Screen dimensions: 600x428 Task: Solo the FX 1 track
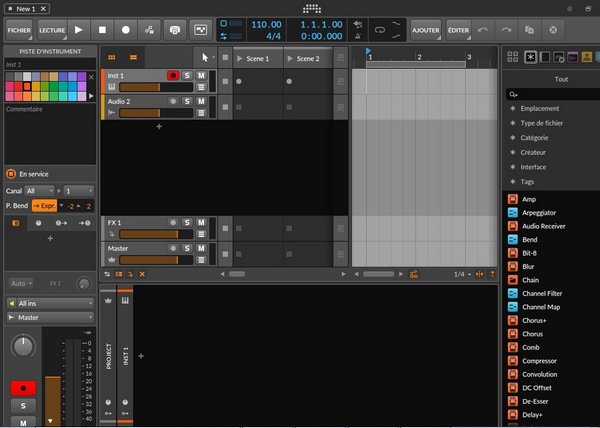pyautogui.click(x=187, y=222)
